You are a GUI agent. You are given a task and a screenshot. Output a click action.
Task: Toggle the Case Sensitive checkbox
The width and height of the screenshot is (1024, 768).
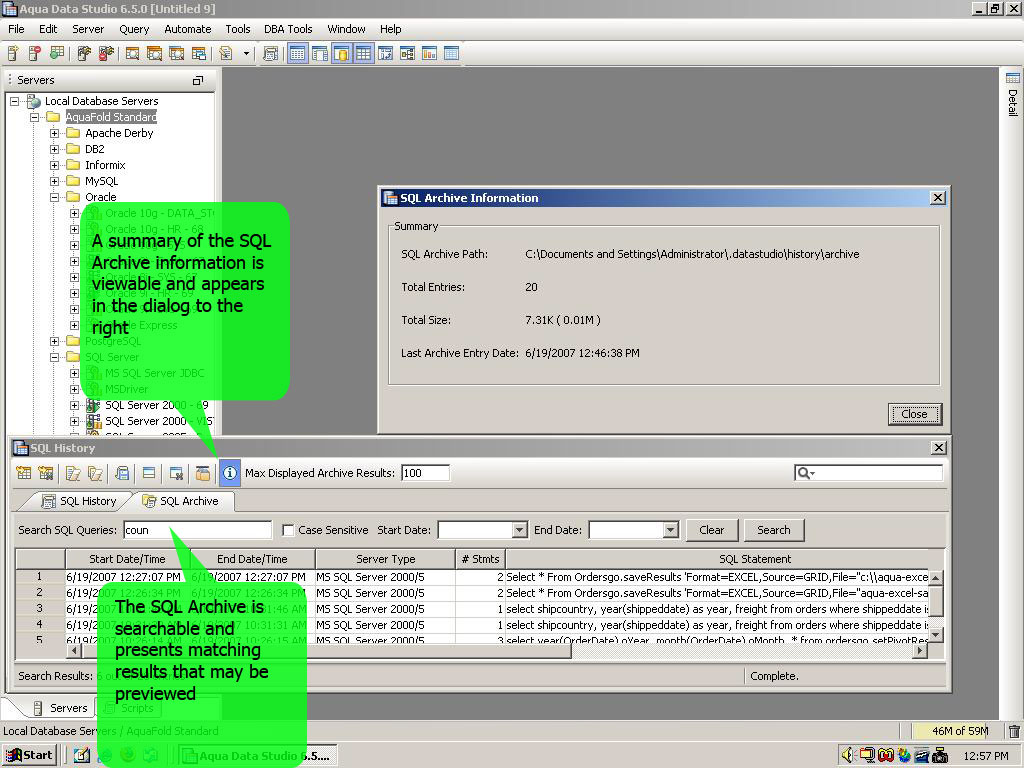(288, 530)
